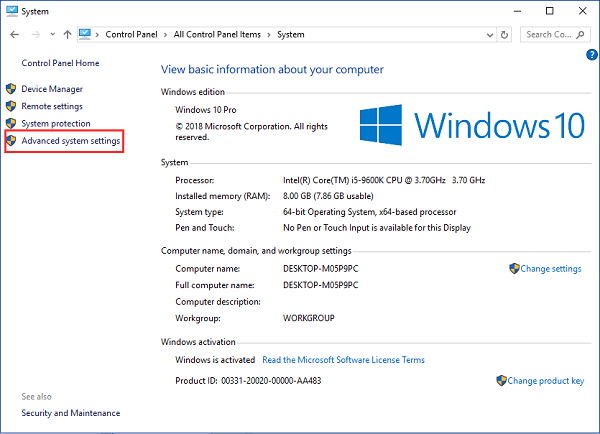Click Change settings for computer name
The width and height of the screenshot is (600, 434).
[551, 269]
